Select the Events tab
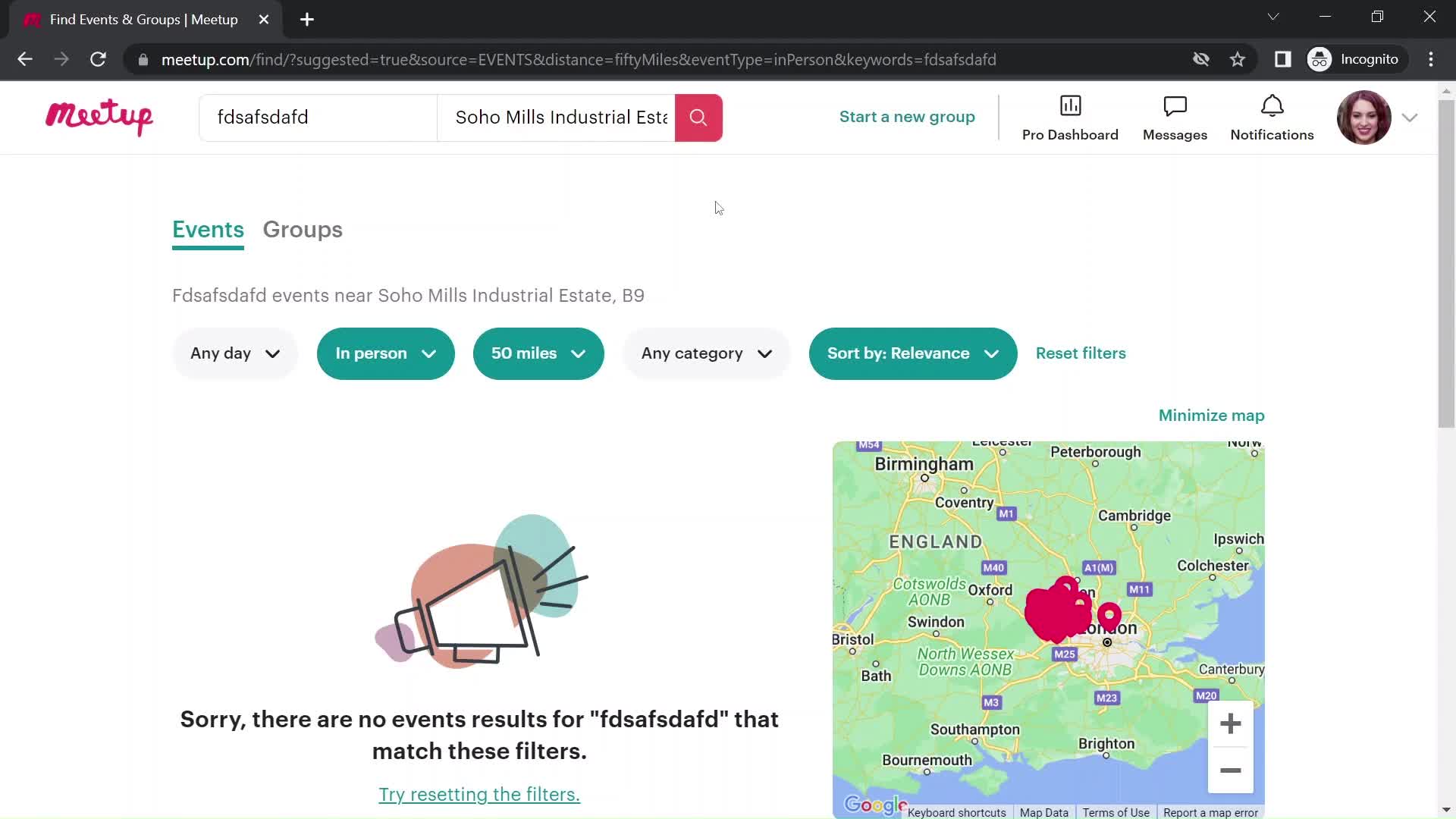 click(x=207, y=229)
